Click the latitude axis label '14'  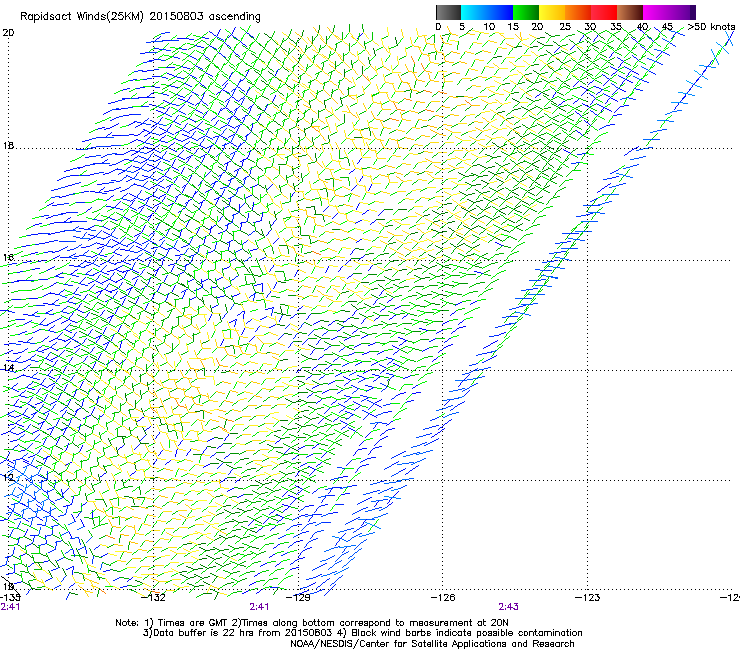pyautogui.click(x=8, y=368)
